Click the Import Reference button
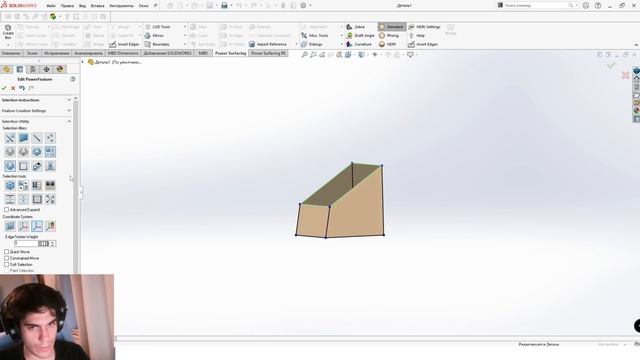 (x=268, y=44)
